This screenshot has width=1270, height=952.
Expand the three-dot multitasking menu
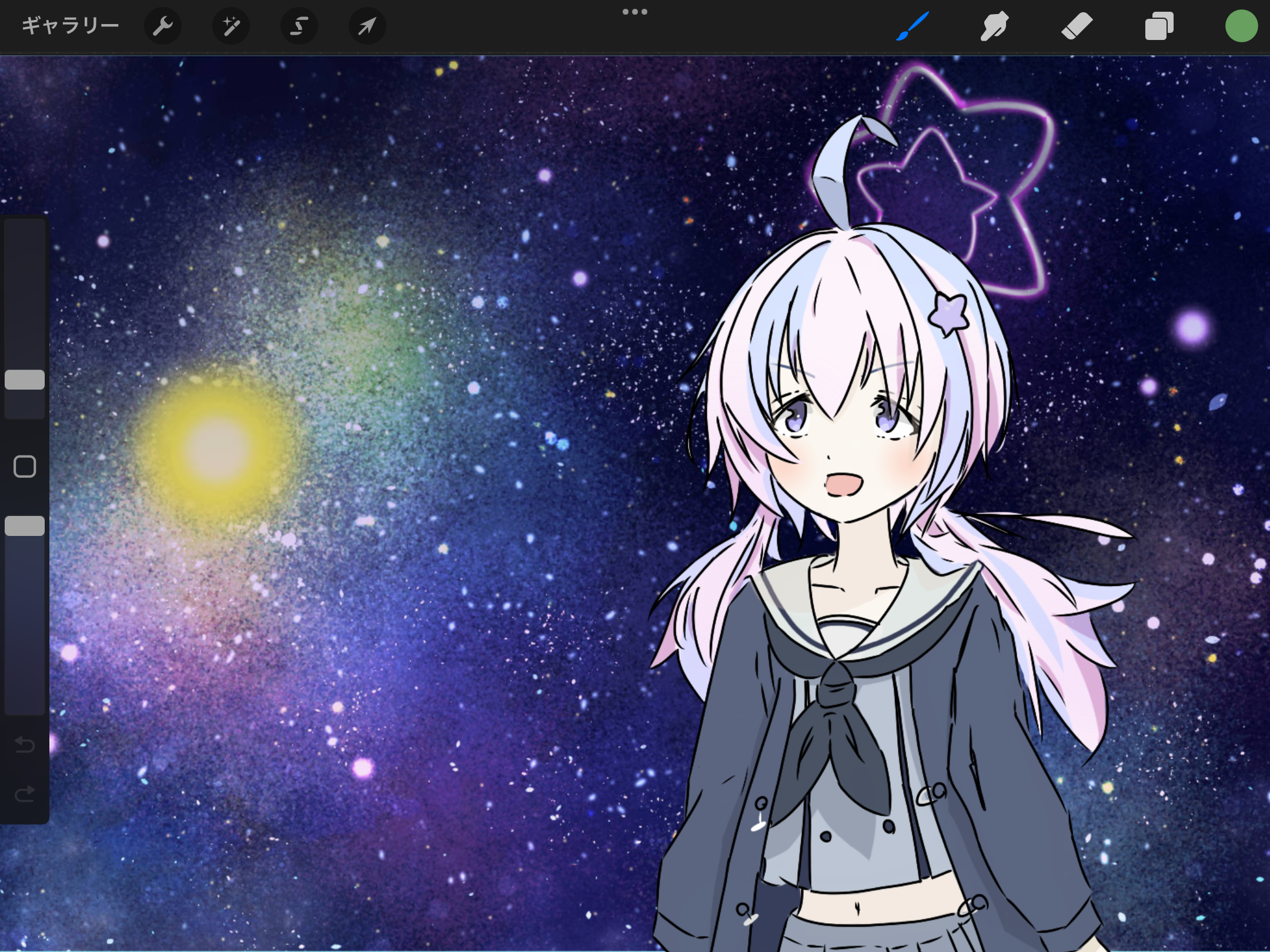[634, 12]
